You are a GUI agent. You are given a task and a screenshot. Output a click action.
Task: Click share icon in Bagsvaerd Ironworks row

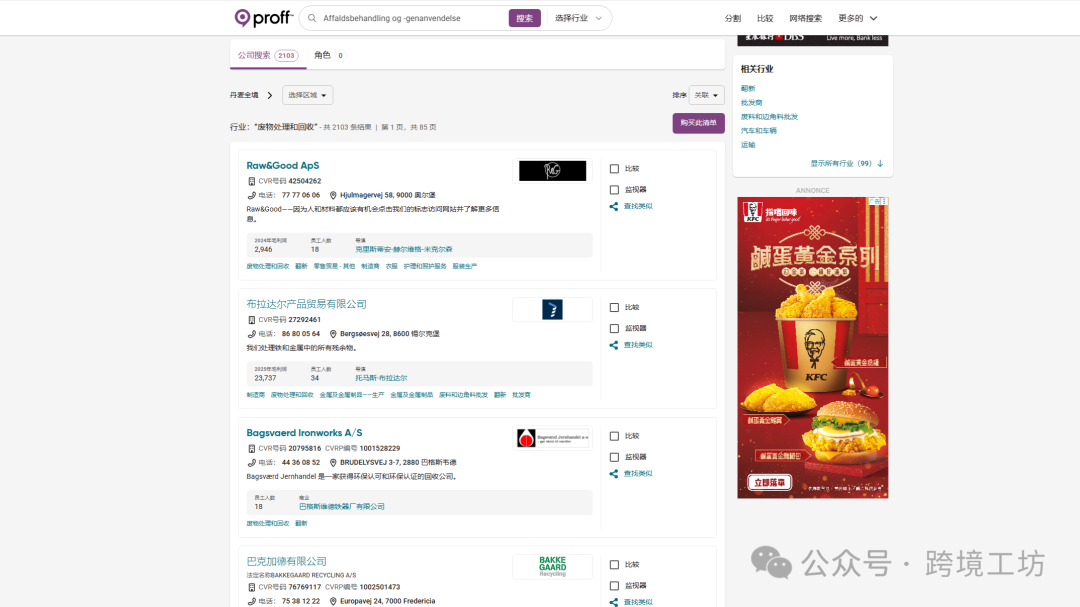613,473
